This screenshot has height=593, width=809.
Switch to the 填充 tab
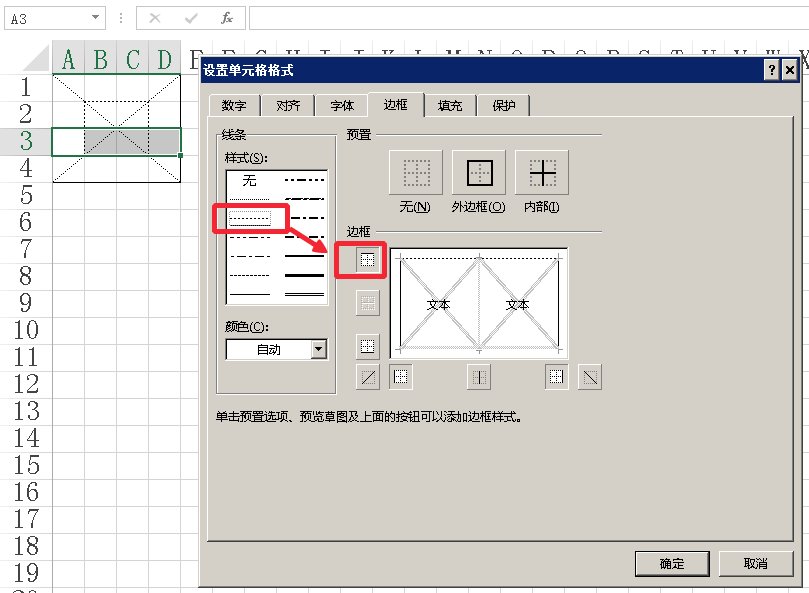click(450, 106)
